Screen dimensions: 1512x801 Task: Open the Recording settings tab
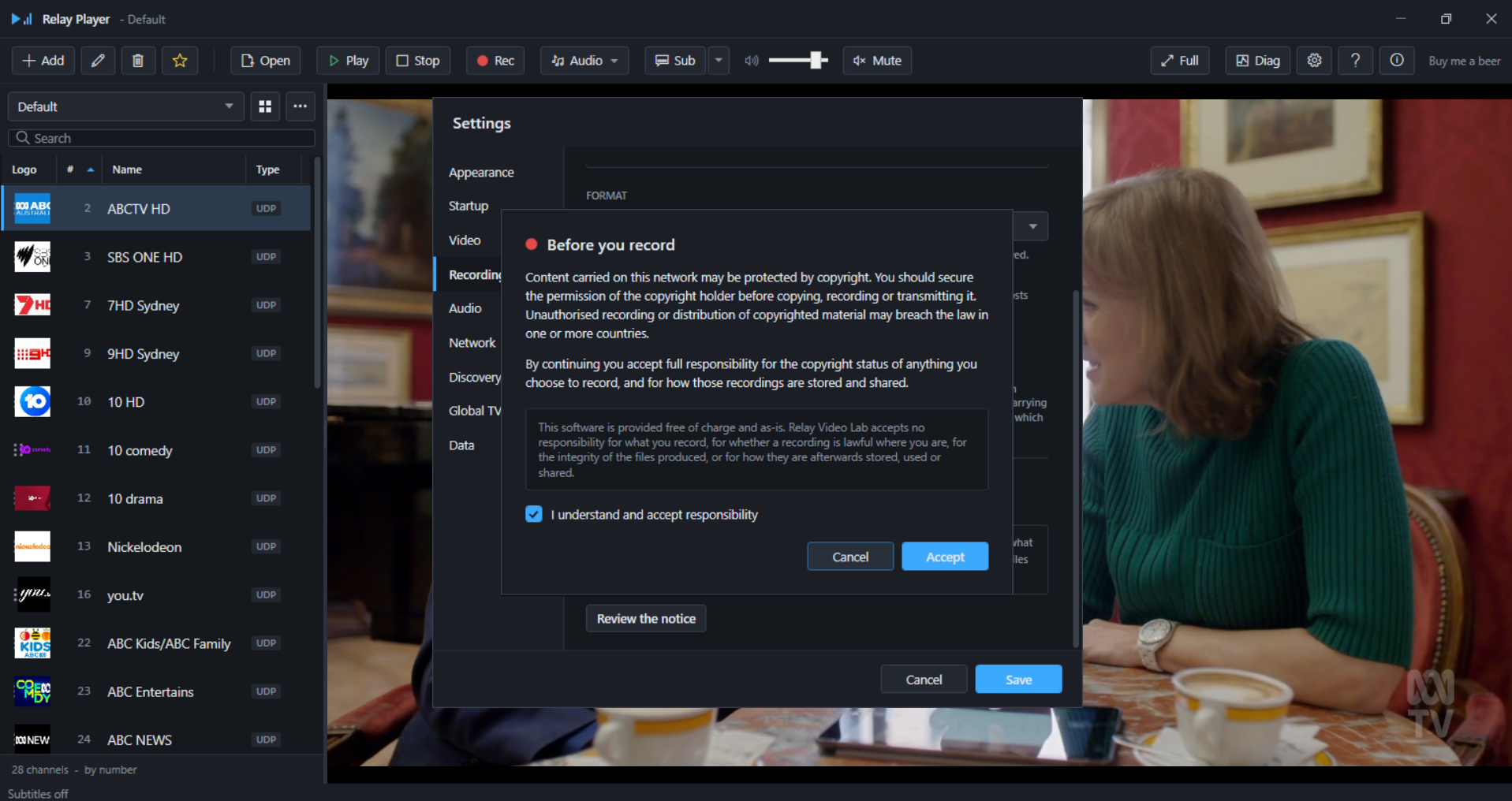click(474, 274)
